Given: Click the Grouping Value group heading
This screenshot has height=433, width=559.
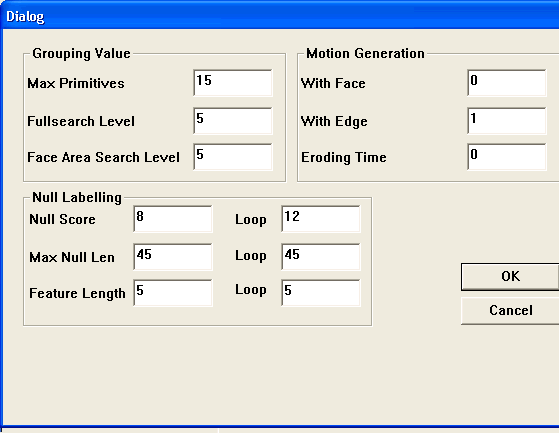Looking at the screenshot, I should (x=81, y=53).
